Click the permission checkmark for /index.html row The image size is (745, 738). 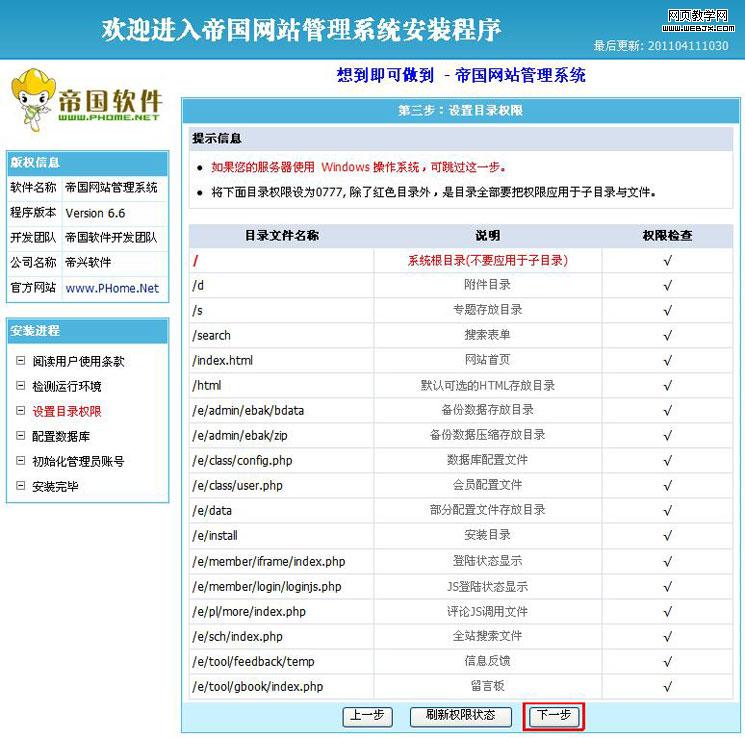pyautogui.click(x=667, y=361)
